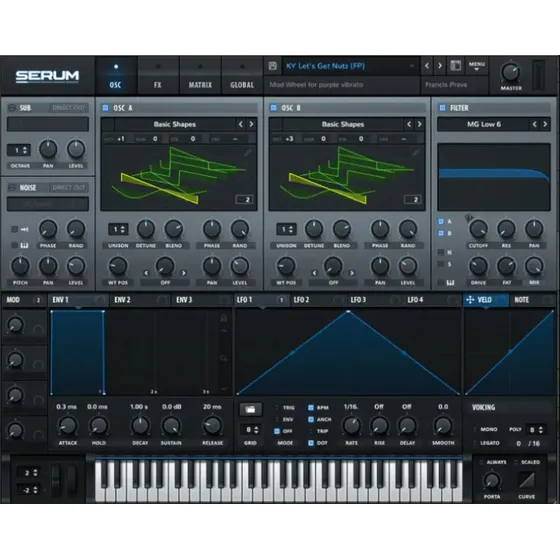Select previous filter type arrow
Screen dimensions: 560x560
pos(535,124)
